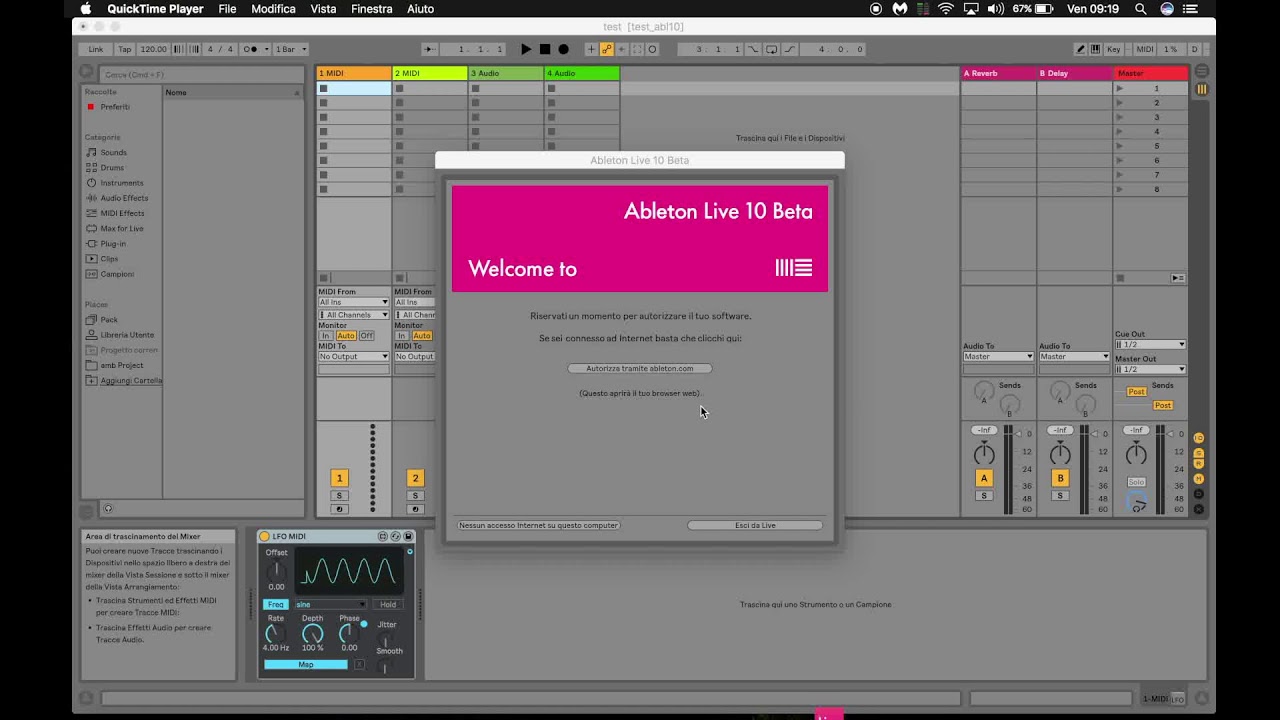Screen dimensions: 1280x720
Task: Click LFO MIDI device activator
Action: (x=265, y=537)
